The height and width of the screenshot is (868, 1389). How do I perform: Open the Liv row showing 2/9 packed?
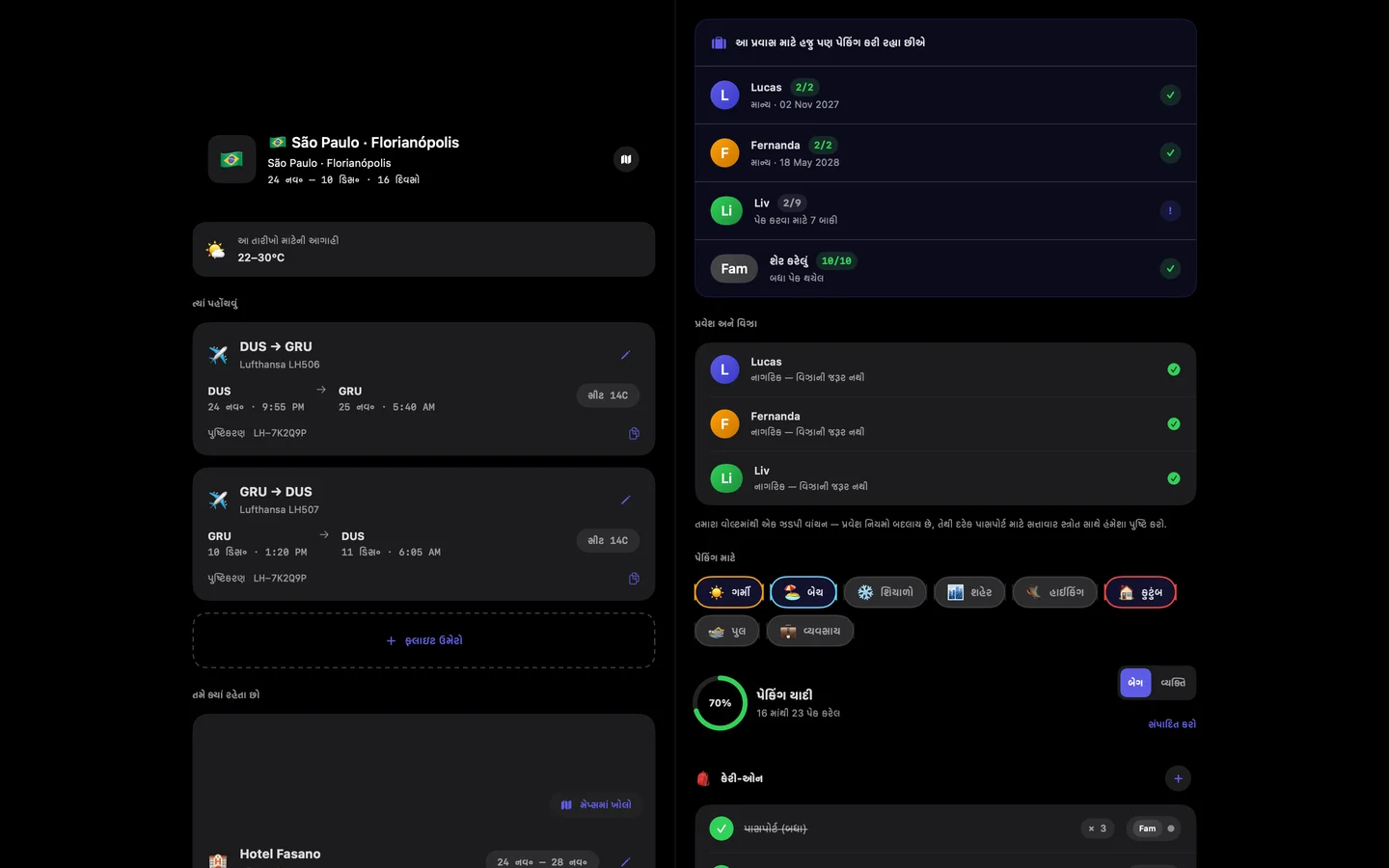click(945, 210)
